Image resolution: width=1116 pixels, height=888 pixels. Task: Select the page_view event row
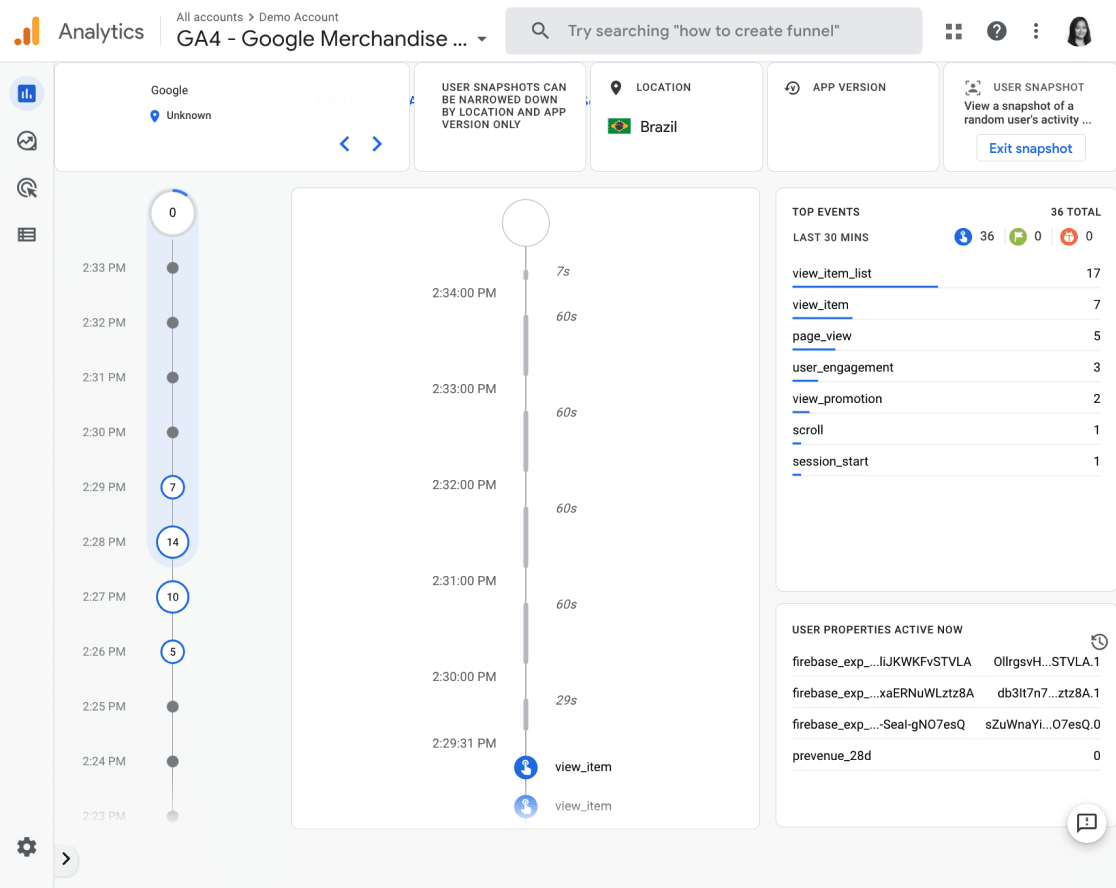pos(822,336)
